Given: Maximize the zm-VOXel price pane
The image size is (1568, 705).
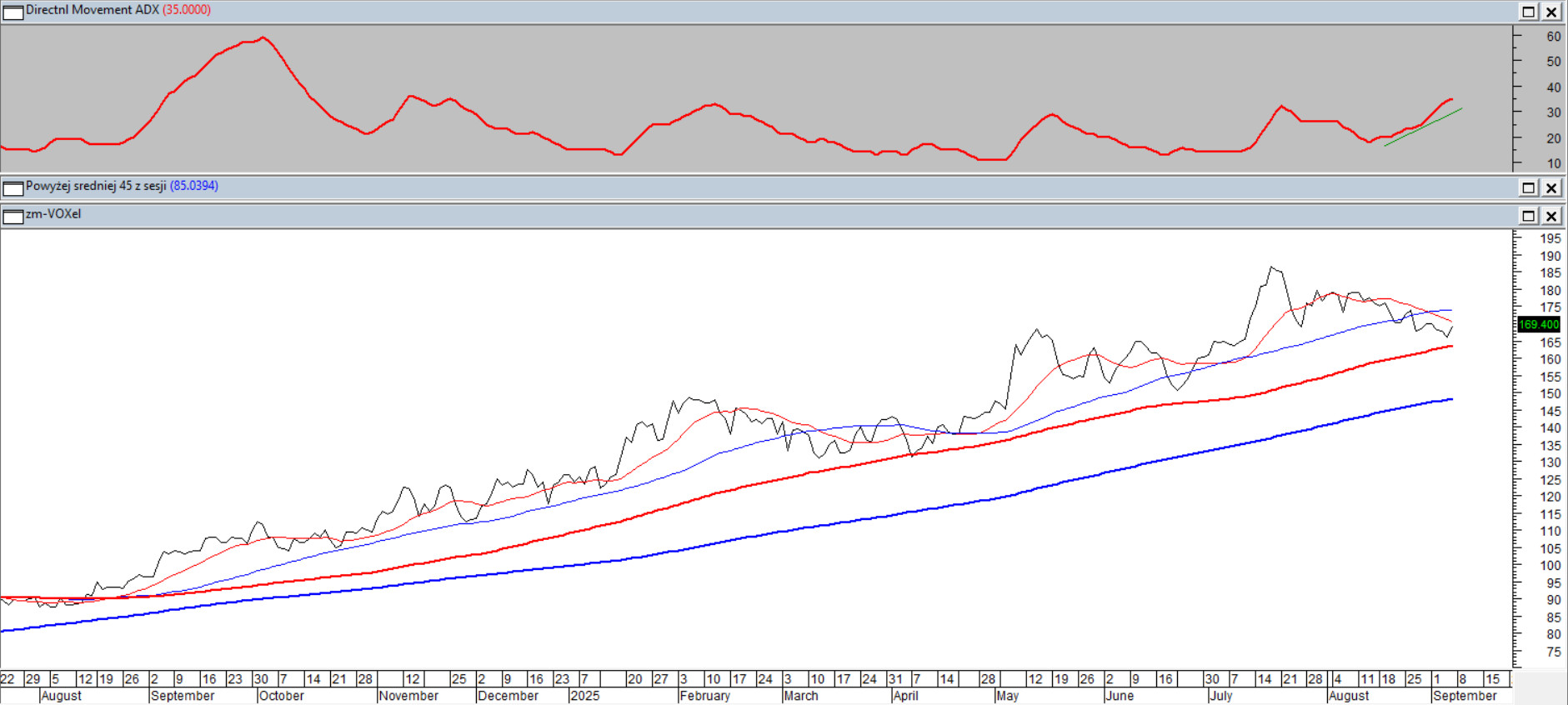Looking at the screenshot, I should [x=1528, y=216].
